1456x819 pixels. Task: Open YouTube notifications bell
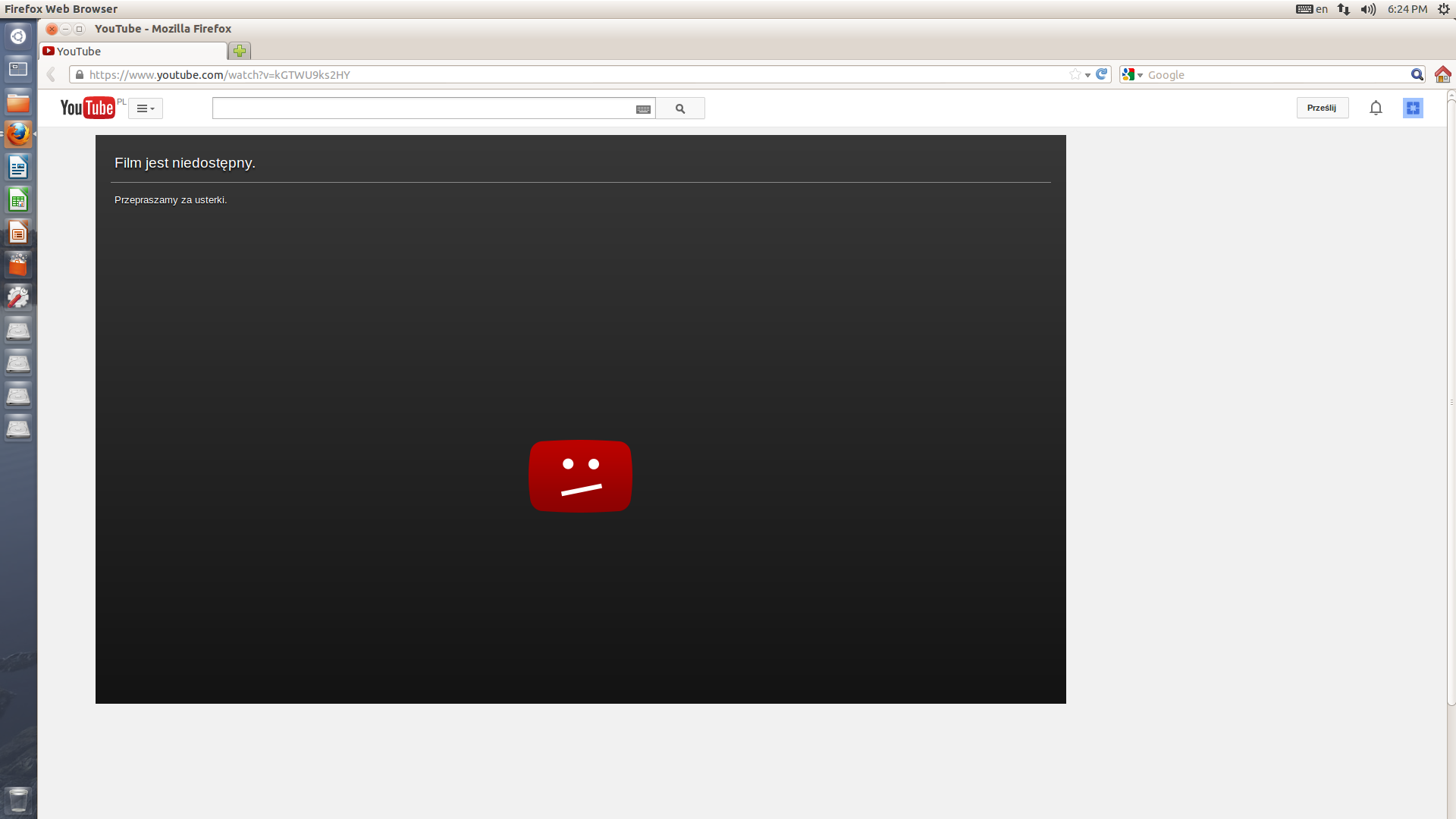pos(1376,108)
